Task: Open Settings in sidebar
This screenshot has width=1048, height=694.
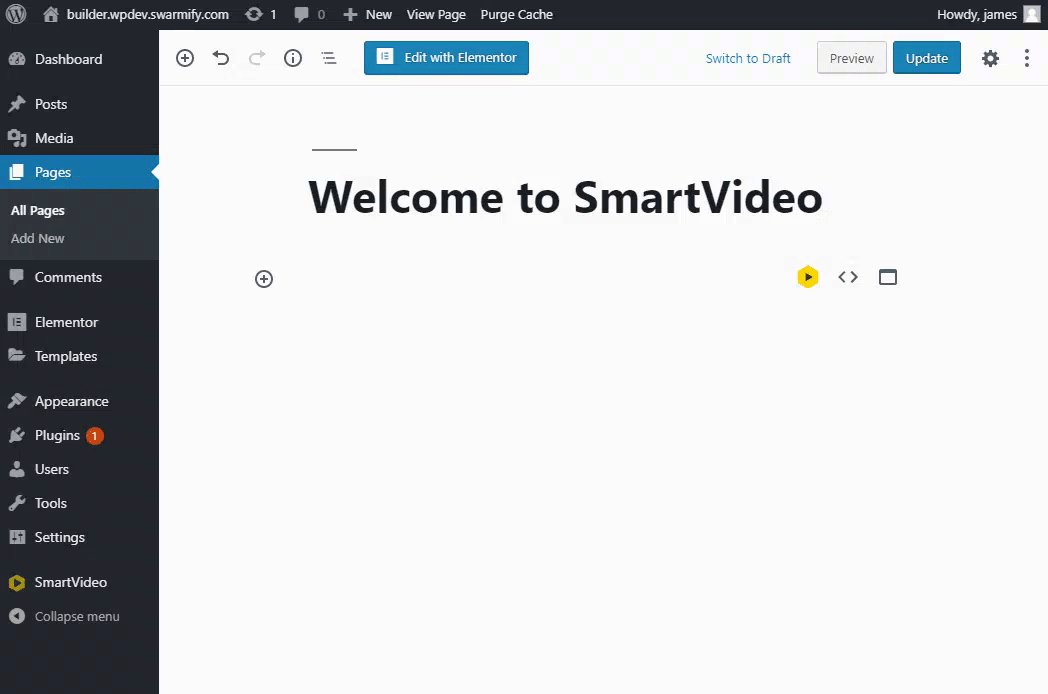Action: tap(79, 538)
